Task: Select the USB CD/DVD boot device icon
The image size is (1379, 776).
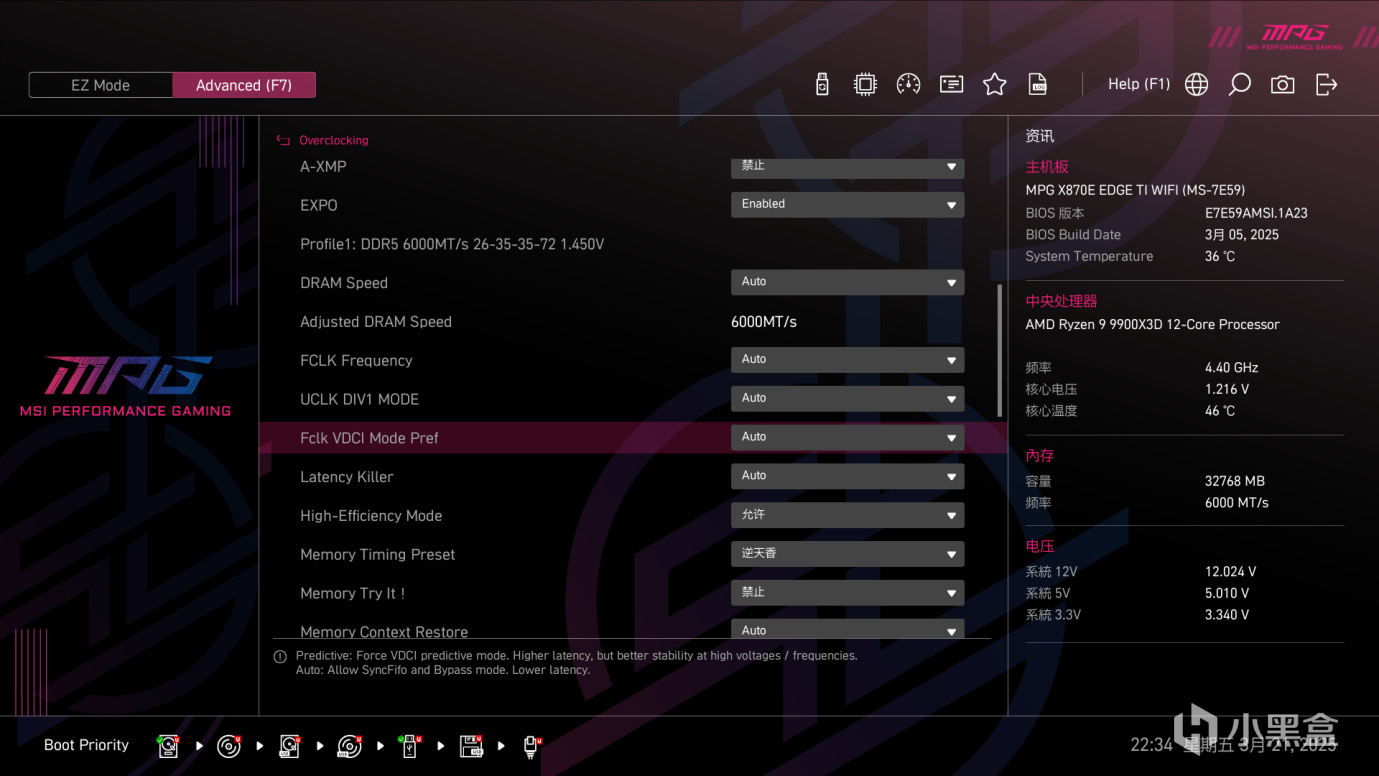Action: 349,746
